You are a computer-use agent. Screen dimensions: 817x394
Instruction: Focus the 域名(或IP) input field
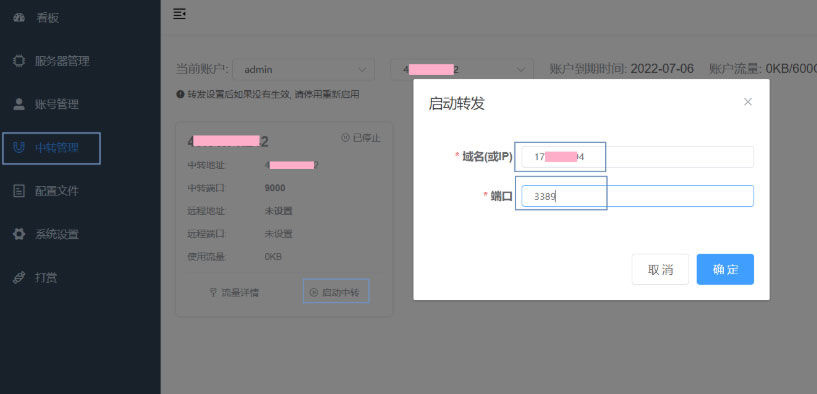pyautogui.click(x=638, y=157)
